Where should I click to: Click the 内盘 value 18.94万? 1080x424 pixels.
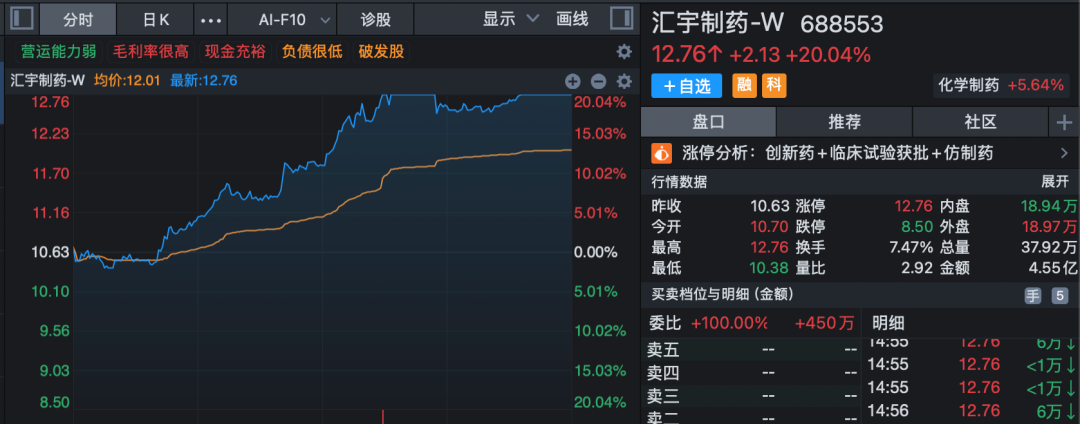click(1048, 206)
